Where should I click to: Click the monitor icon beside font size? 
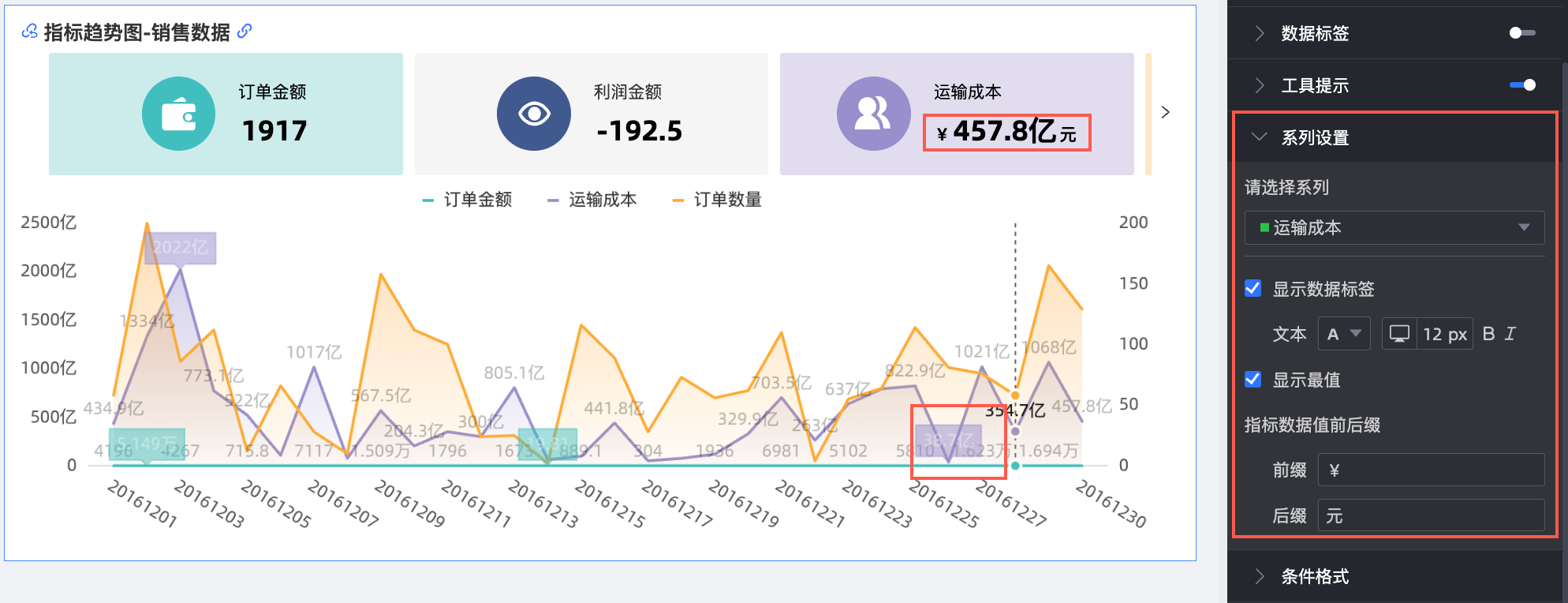click(1399, 334)
